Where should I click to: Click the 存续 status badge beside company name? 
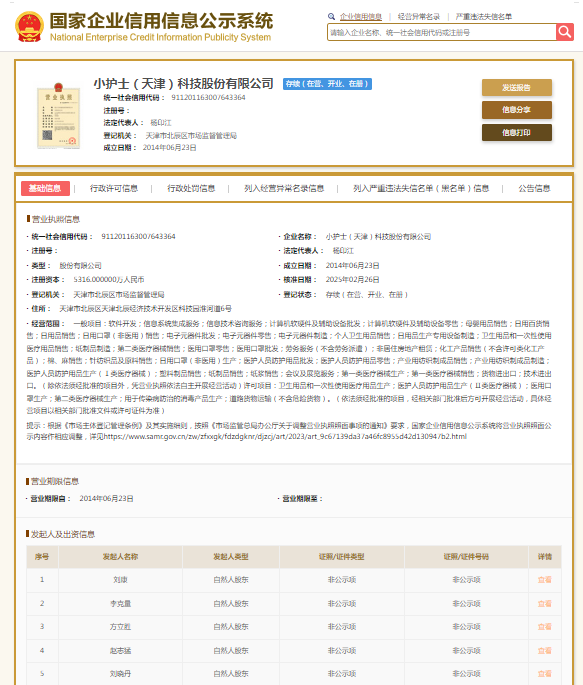[x=327, y=84]
